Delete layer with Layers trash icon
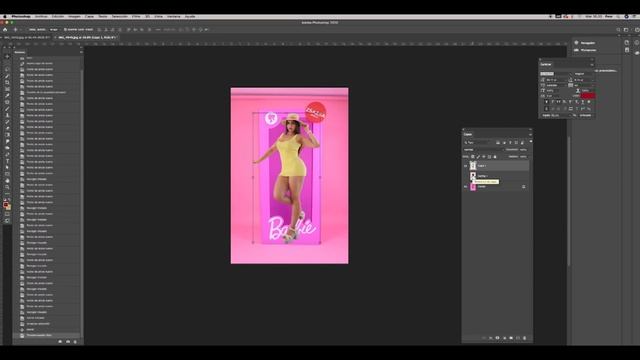Image resolution: width=640 pixels, height=360 pixels. [524, 338]
